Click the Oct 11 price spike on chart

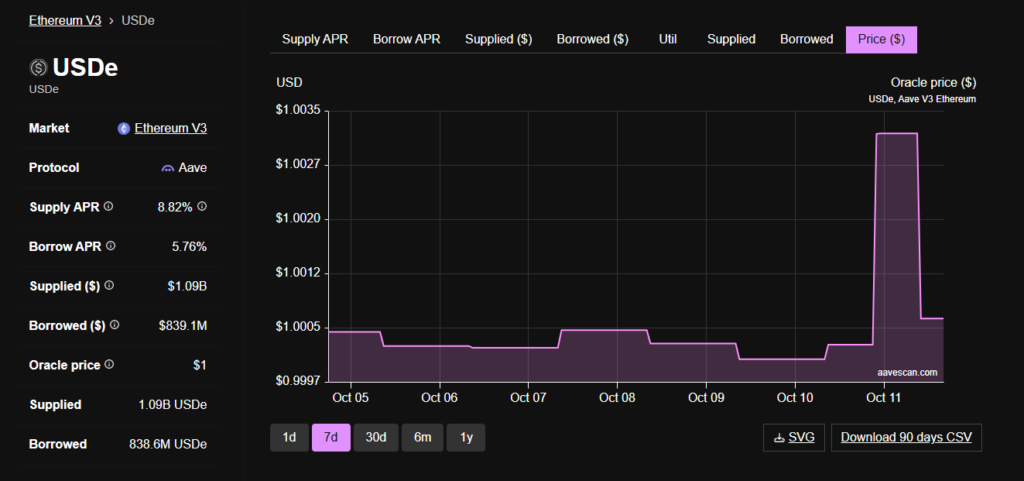[896, 133]
